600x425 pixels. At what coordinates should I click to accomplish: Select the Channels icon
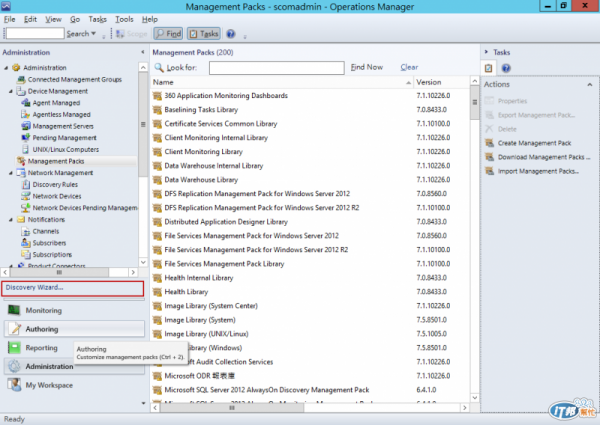click(26, 231)
